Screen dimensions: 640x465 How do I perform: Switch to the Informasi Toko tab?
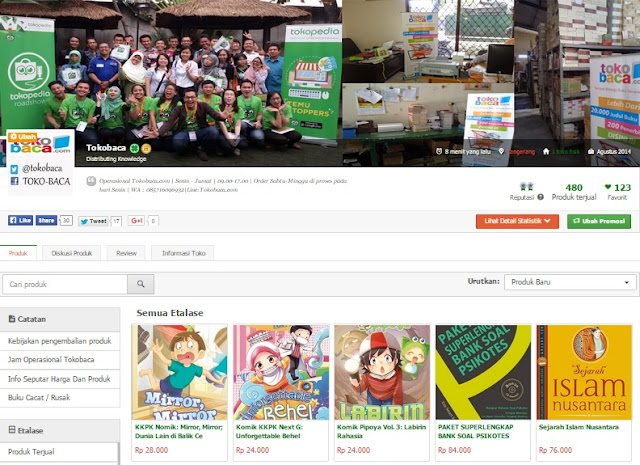click(183, 253)
